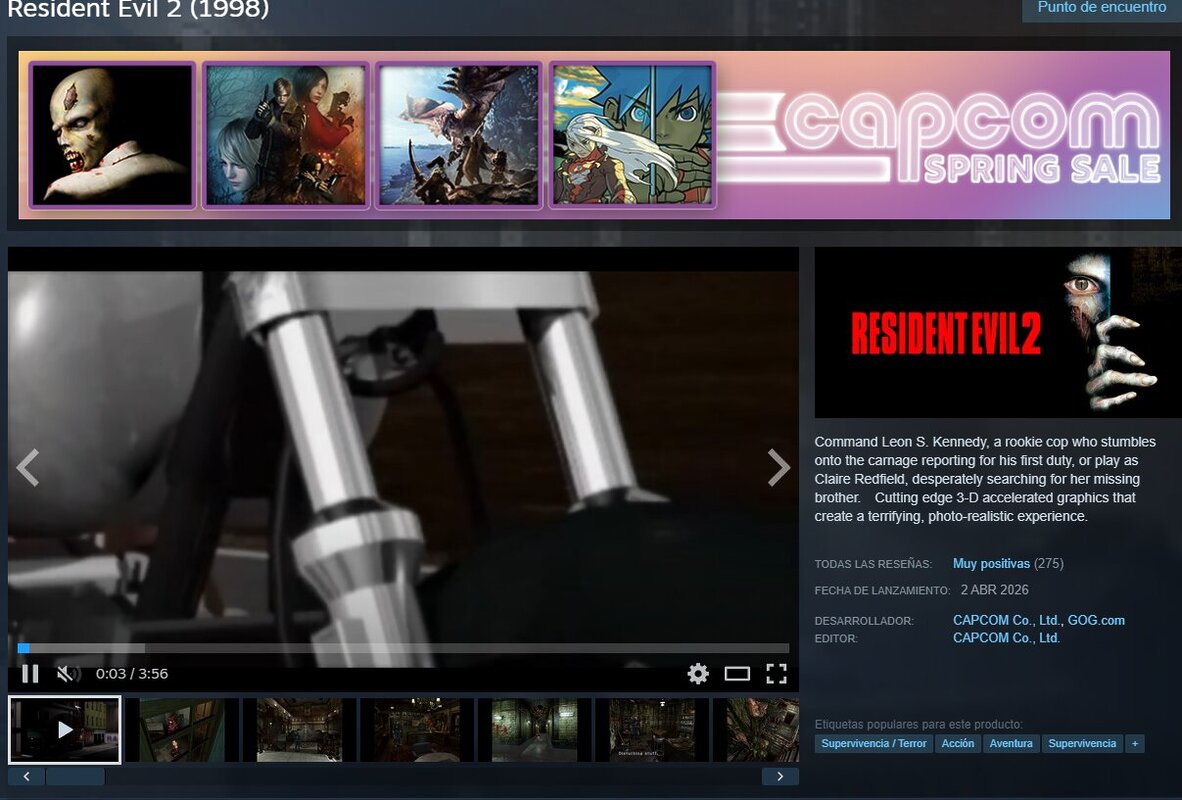Open CAPCOM Co., Ltd. developer link
Screen dimensions: 1182x800
click(x=1006, y=620)
